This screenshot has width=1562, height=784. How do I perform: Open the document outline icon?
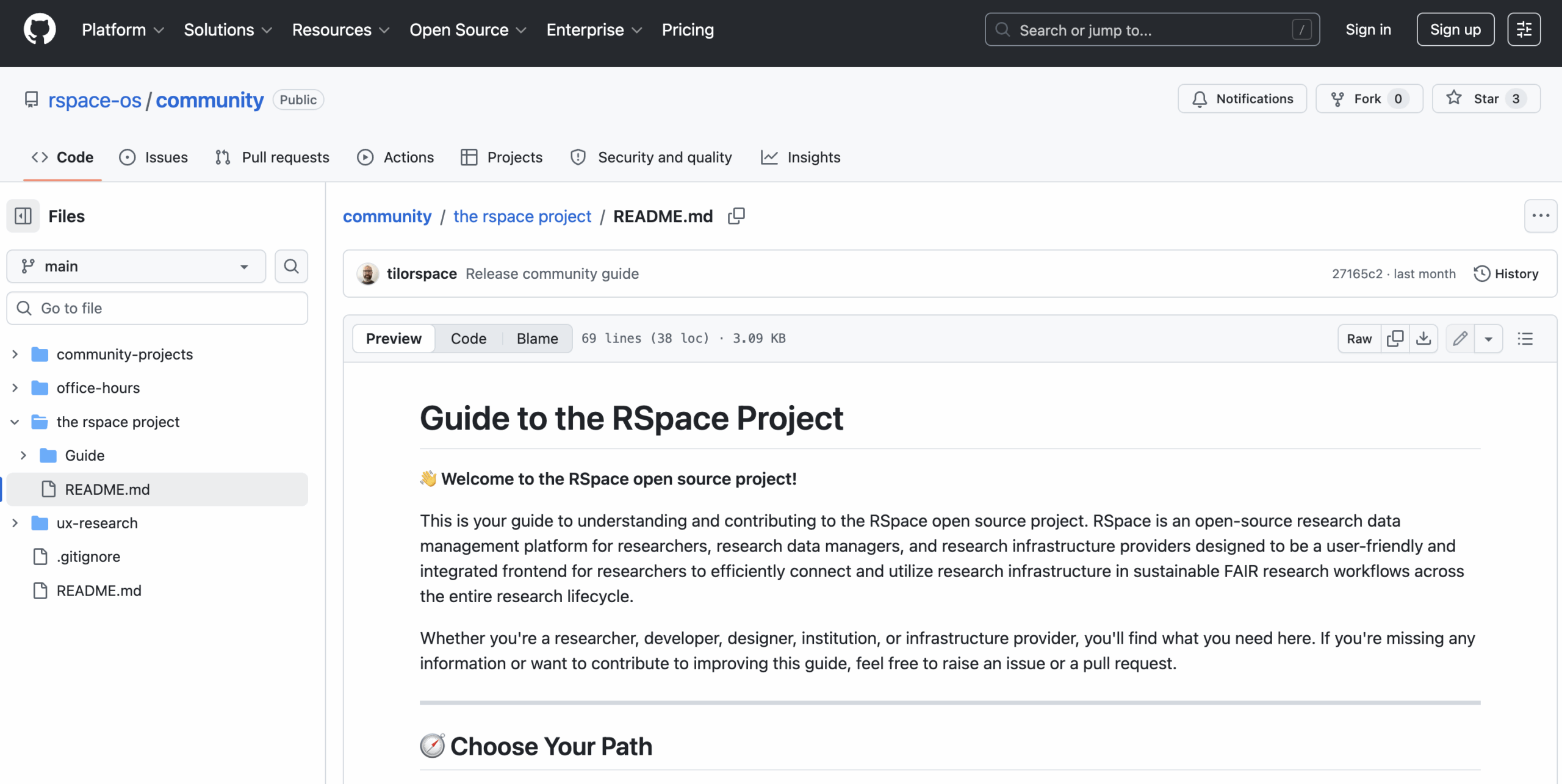coord(1525,338)
